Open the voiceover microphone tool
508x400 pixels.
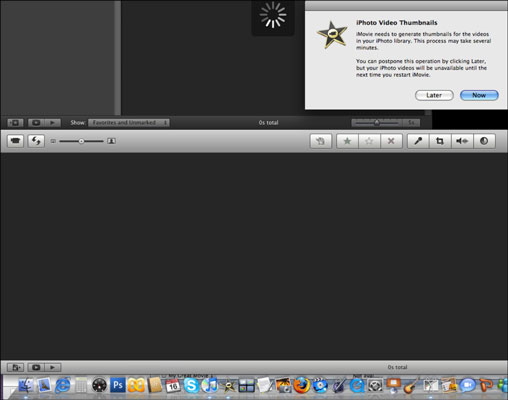(418, 141)
